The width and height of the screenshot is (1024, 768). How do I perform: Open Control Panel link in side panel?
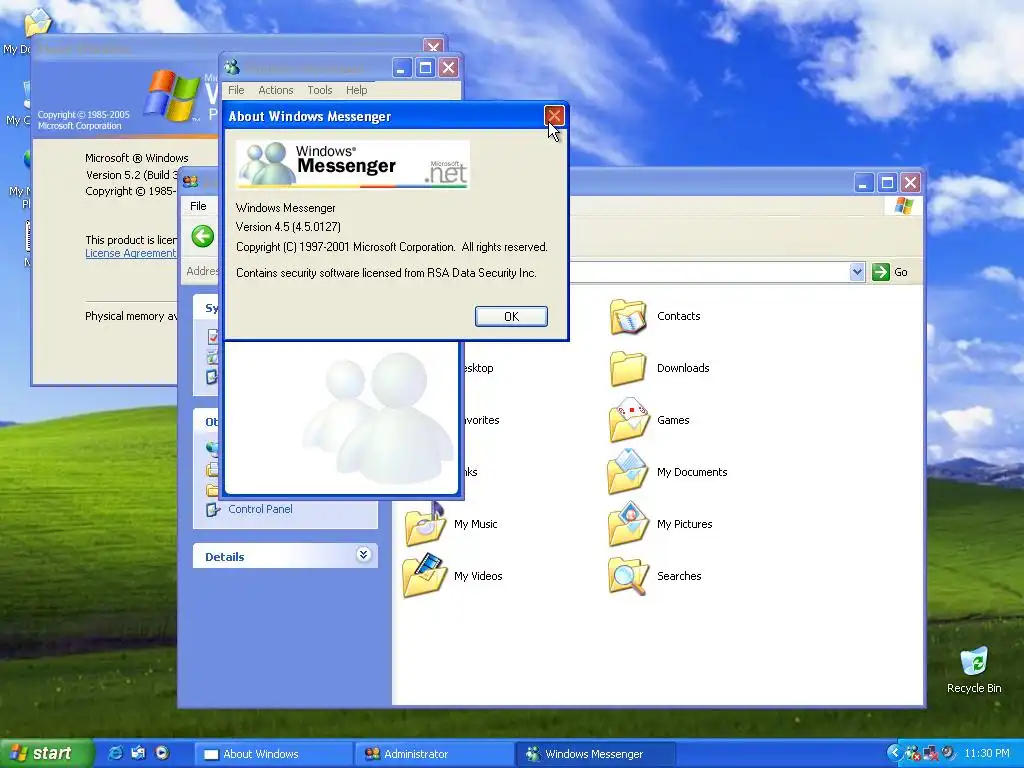coord(260,509)
